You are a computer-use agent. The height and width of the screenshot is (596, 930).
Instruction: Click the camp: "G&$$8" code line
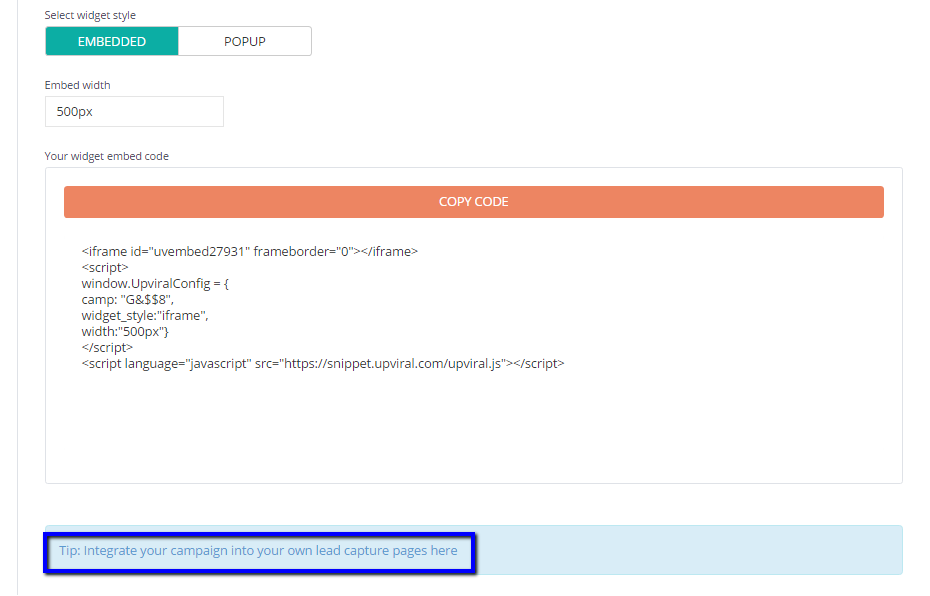click(128, 299)
